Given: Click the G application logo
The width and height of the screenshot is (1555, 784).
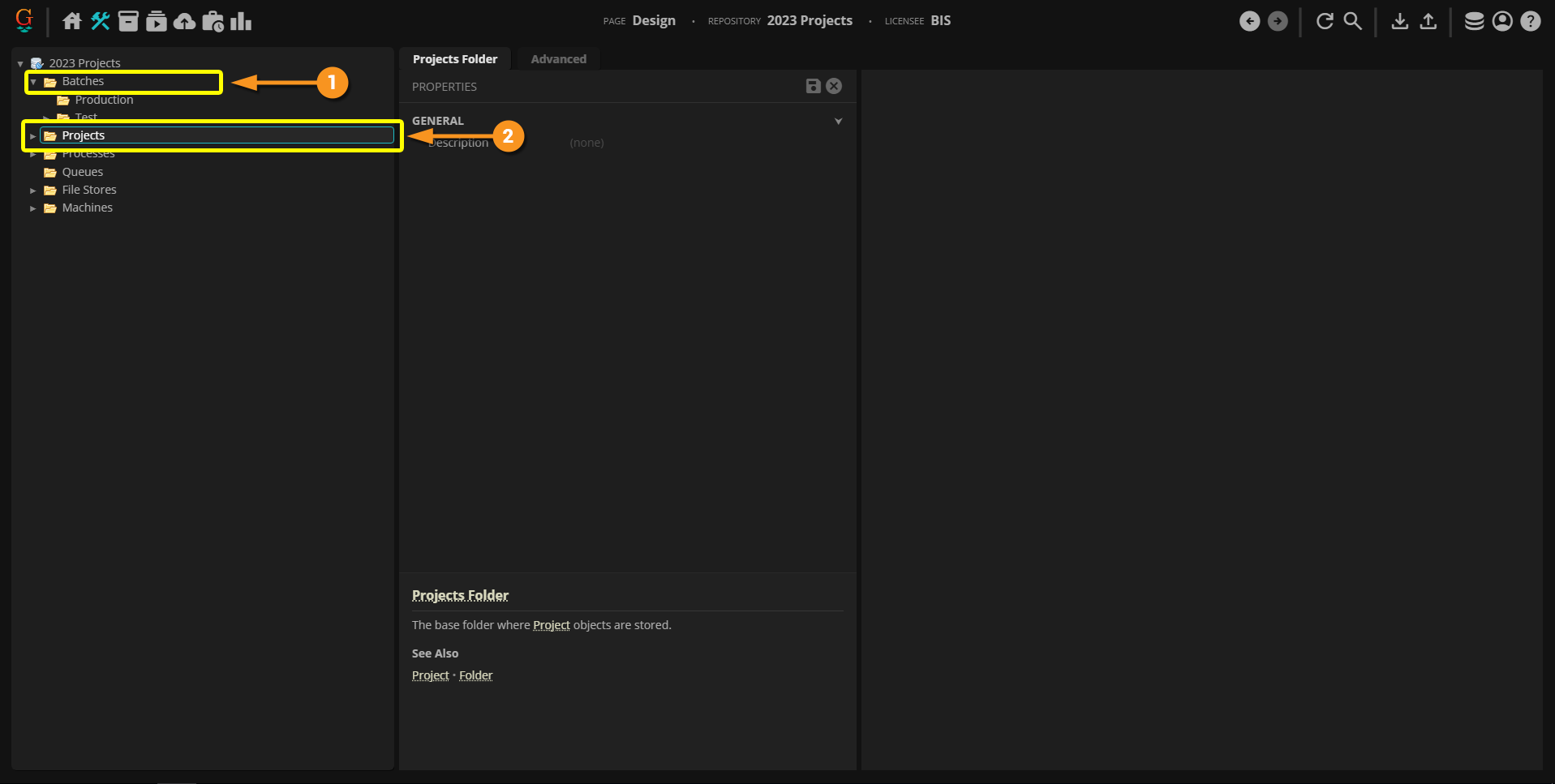Looking at the screenshot, I should point(24,20).
